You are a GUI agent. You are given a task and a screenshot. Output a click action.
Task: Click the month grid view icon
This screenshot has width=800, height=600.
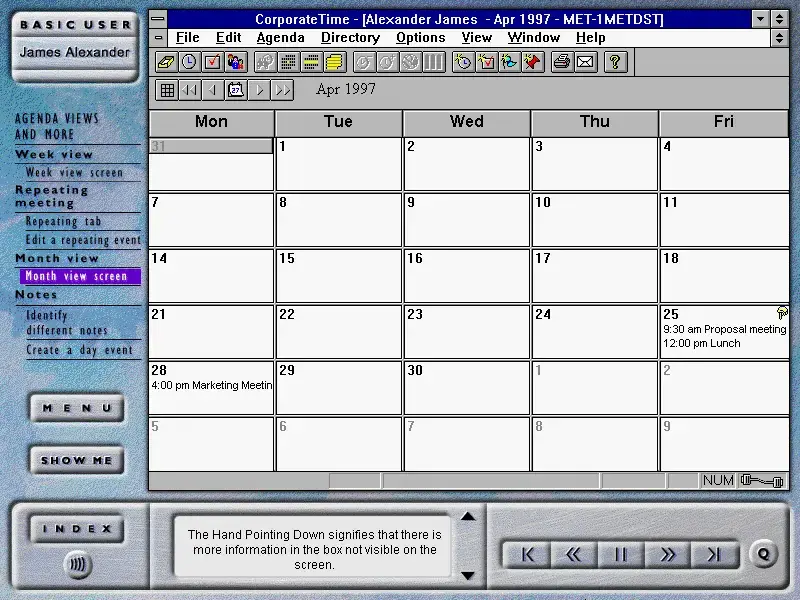click(167, 90)
